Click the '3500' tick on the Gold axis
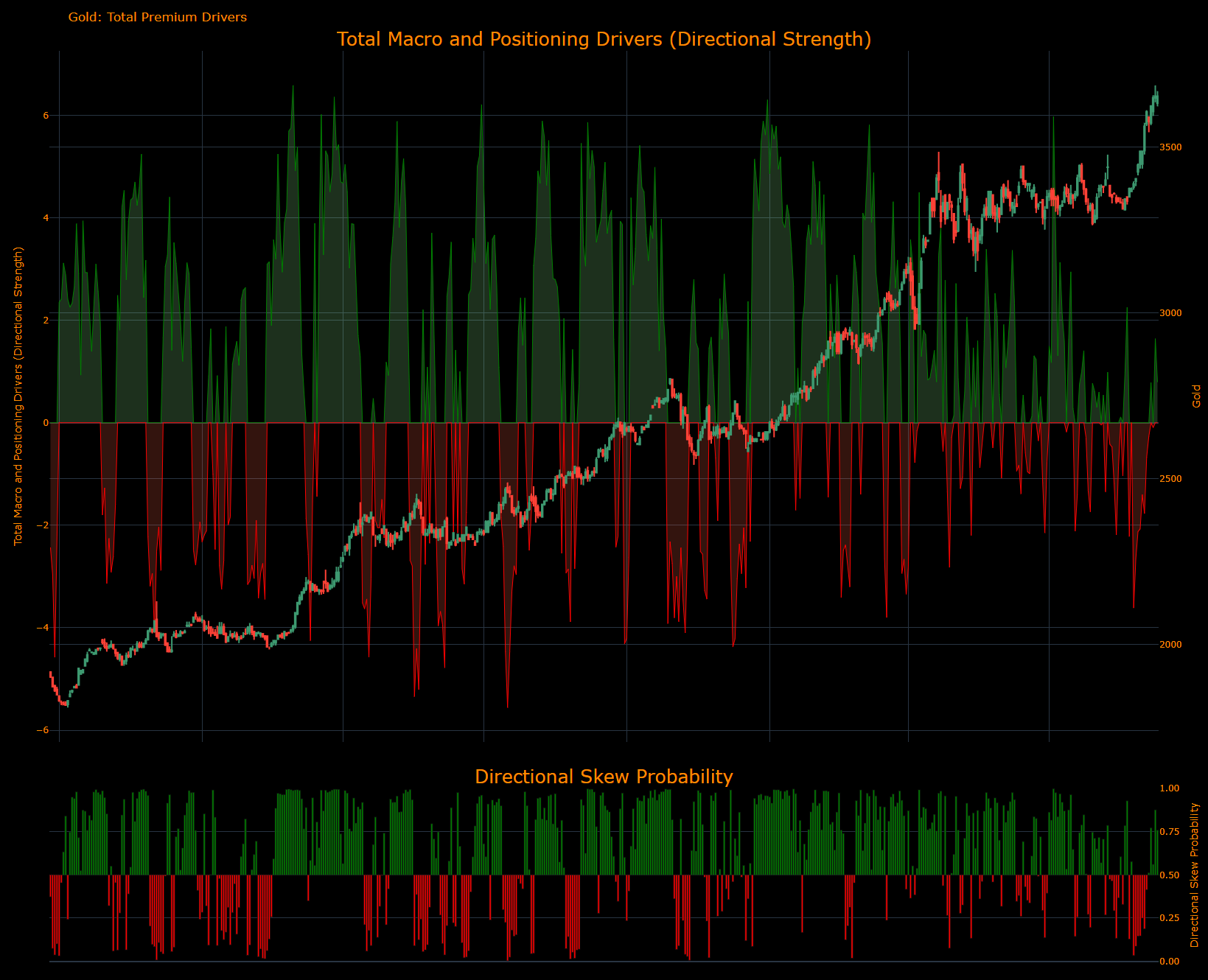Screen dimensions: 1208x980 [1172, 147]
